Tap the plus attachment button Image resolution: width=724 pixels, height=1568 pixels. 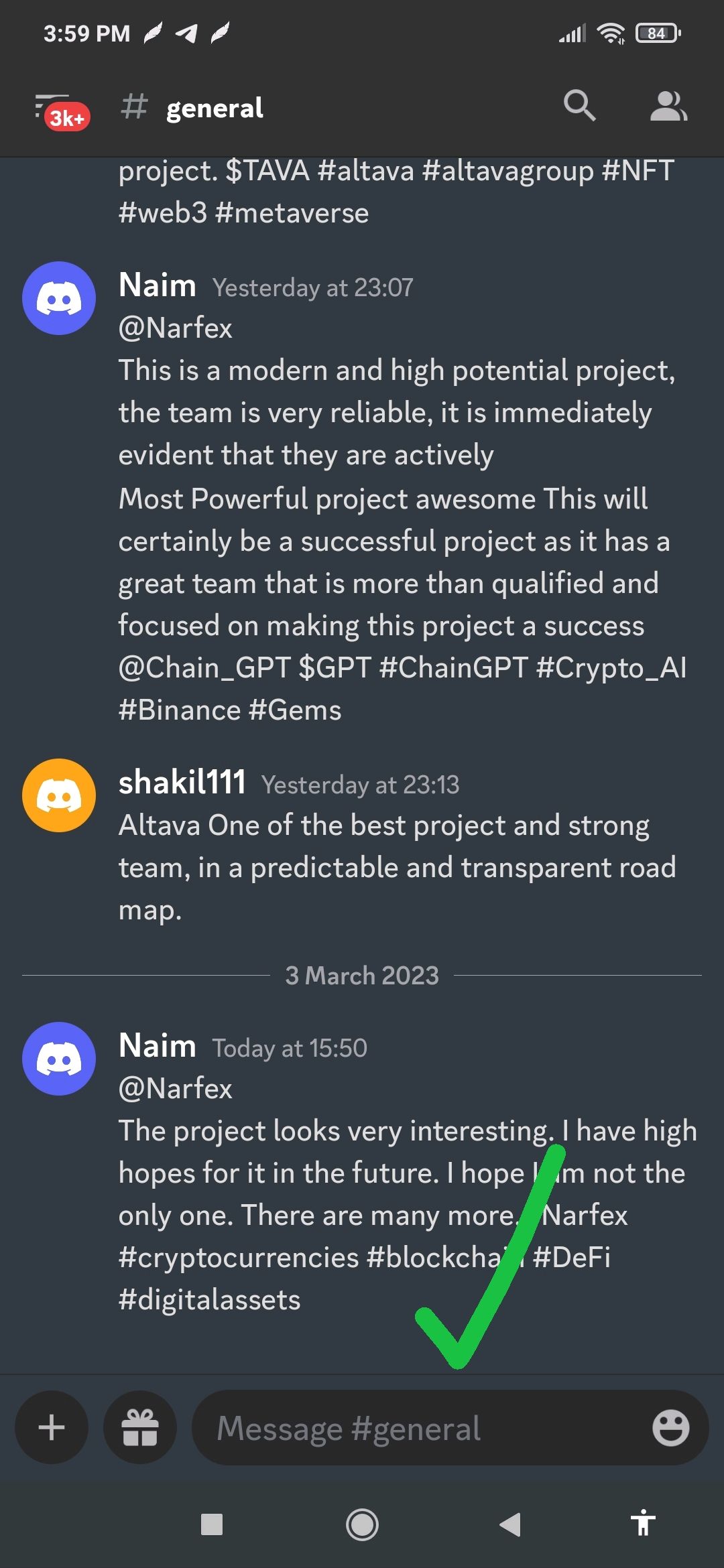[52, 1427]
